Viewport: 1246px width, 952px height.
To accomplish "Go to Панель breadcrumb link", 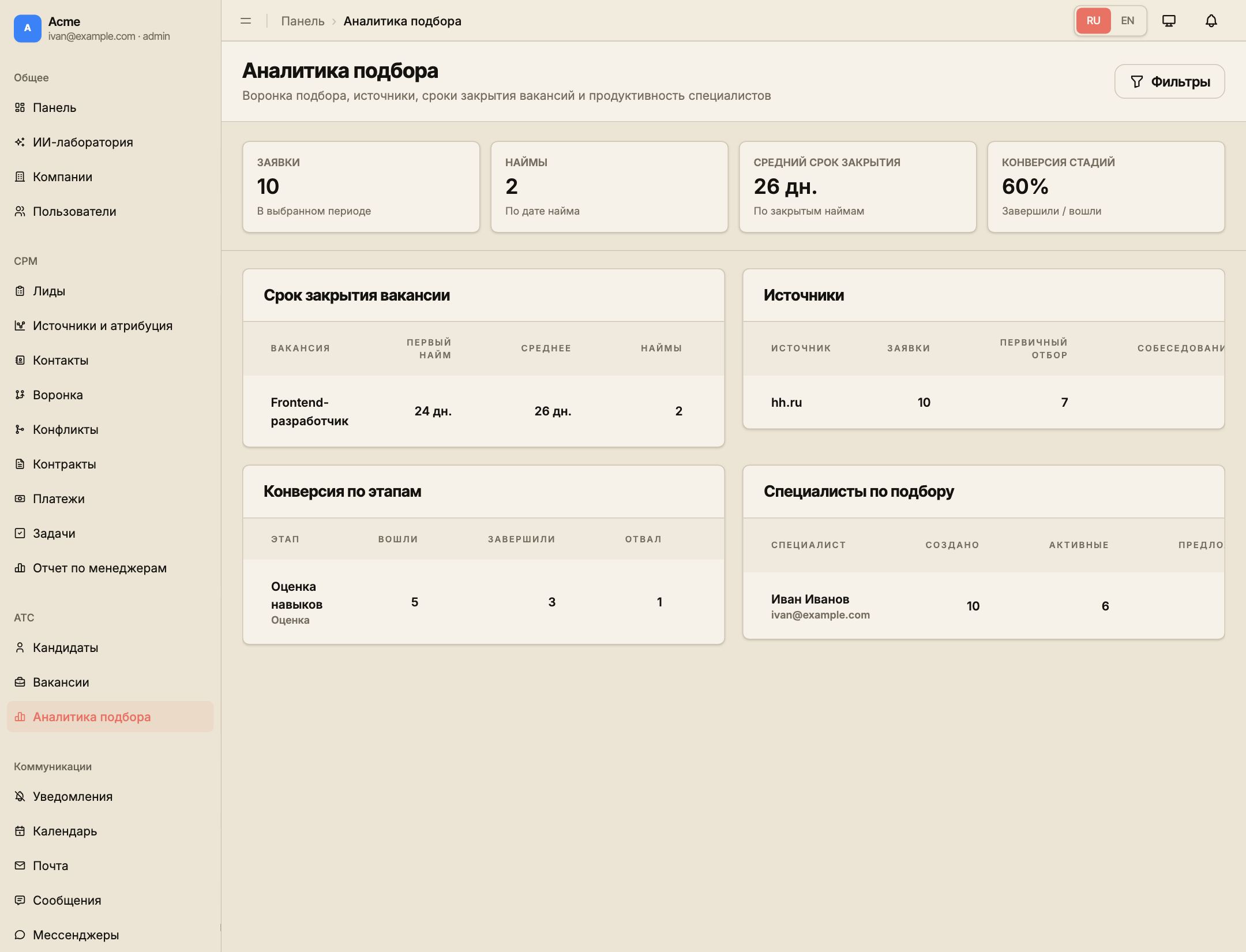I will (x=302, y=21).
